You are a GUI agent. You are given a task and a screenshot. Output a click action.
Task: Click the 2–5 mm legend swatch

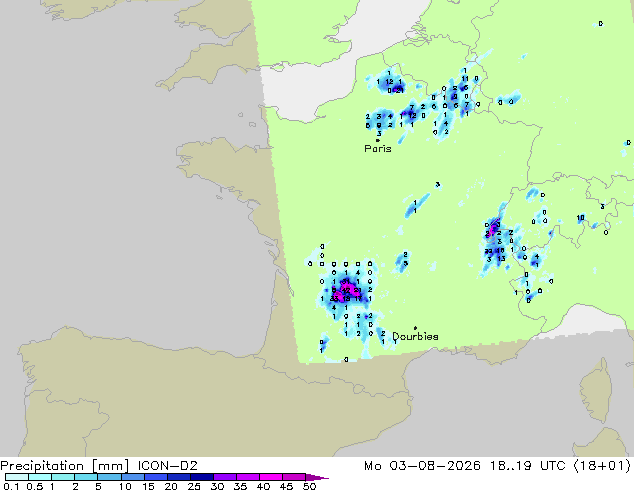point(86,477)
